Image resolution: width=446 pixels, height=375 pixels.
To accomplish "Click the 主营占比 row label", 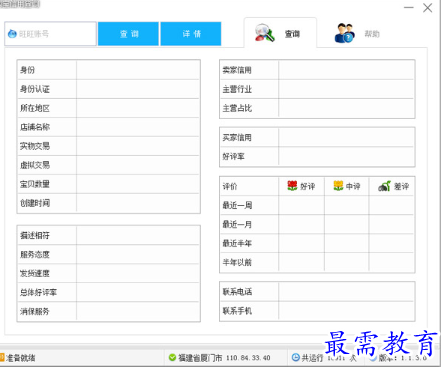I will click(237, 108).
